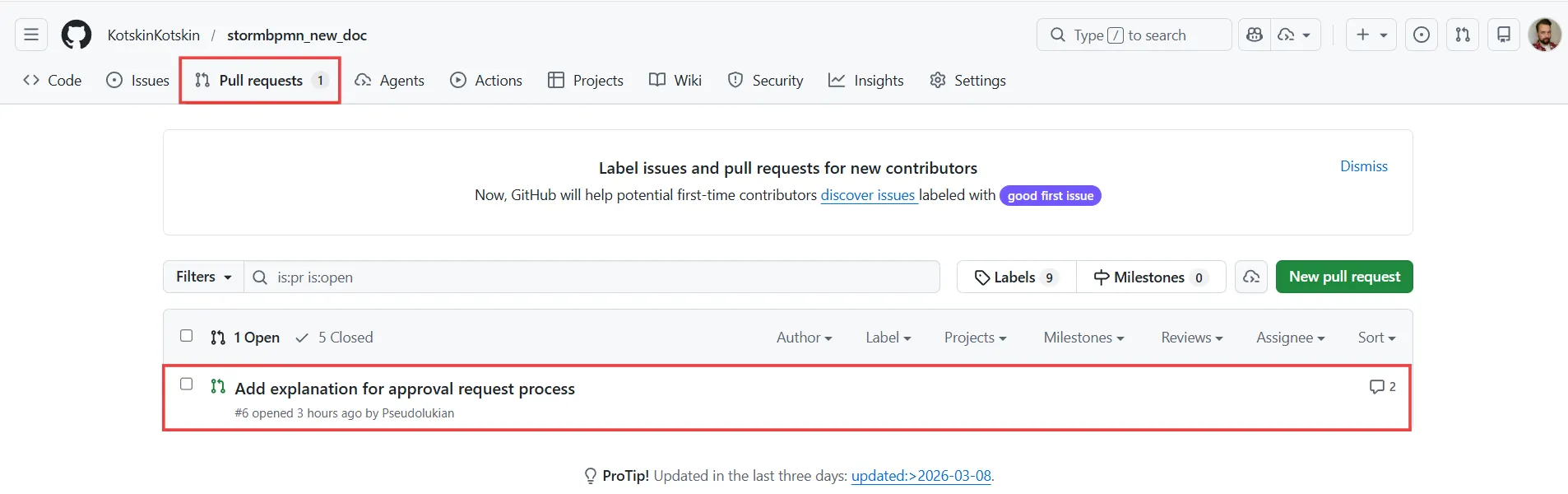Switch to the Actions tab

pyautogui.click(x=486, y=81)
